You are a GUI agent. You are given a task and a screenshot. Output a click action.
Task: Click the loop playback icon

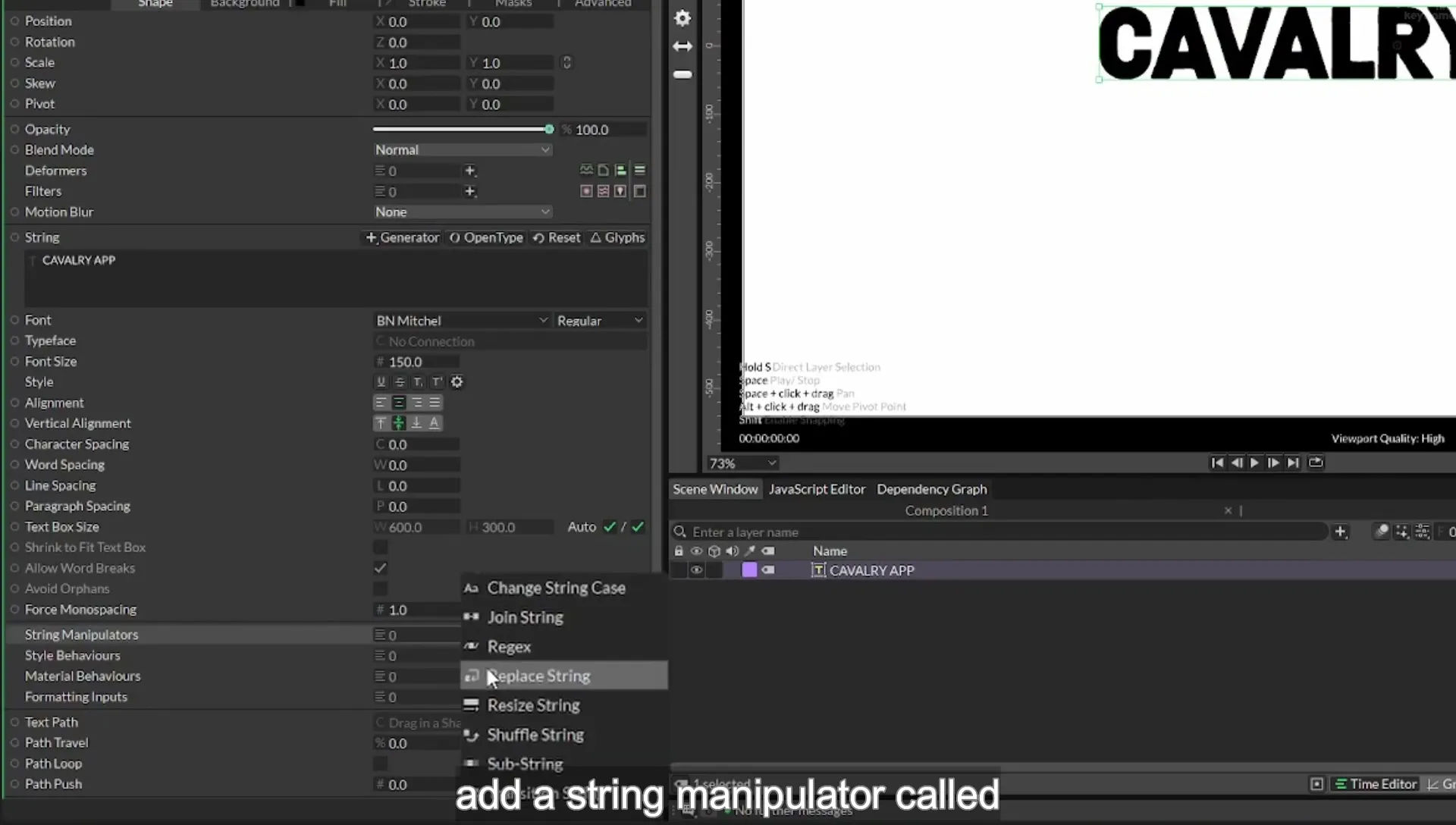pos(1316,463)
